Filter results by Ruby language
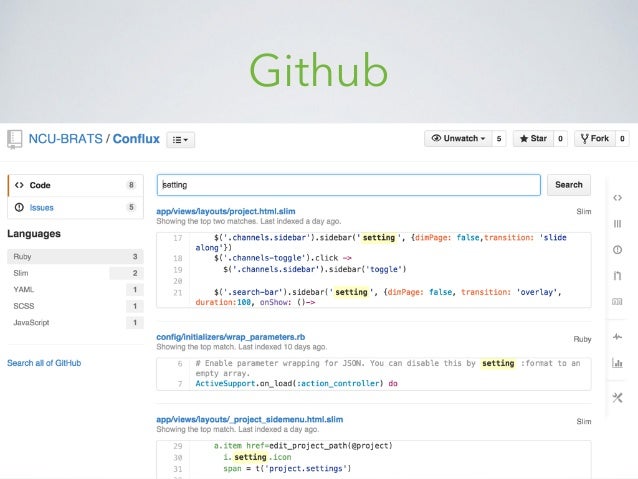The height and width of the screenshot is (479, 638). [x=75, y=256]
